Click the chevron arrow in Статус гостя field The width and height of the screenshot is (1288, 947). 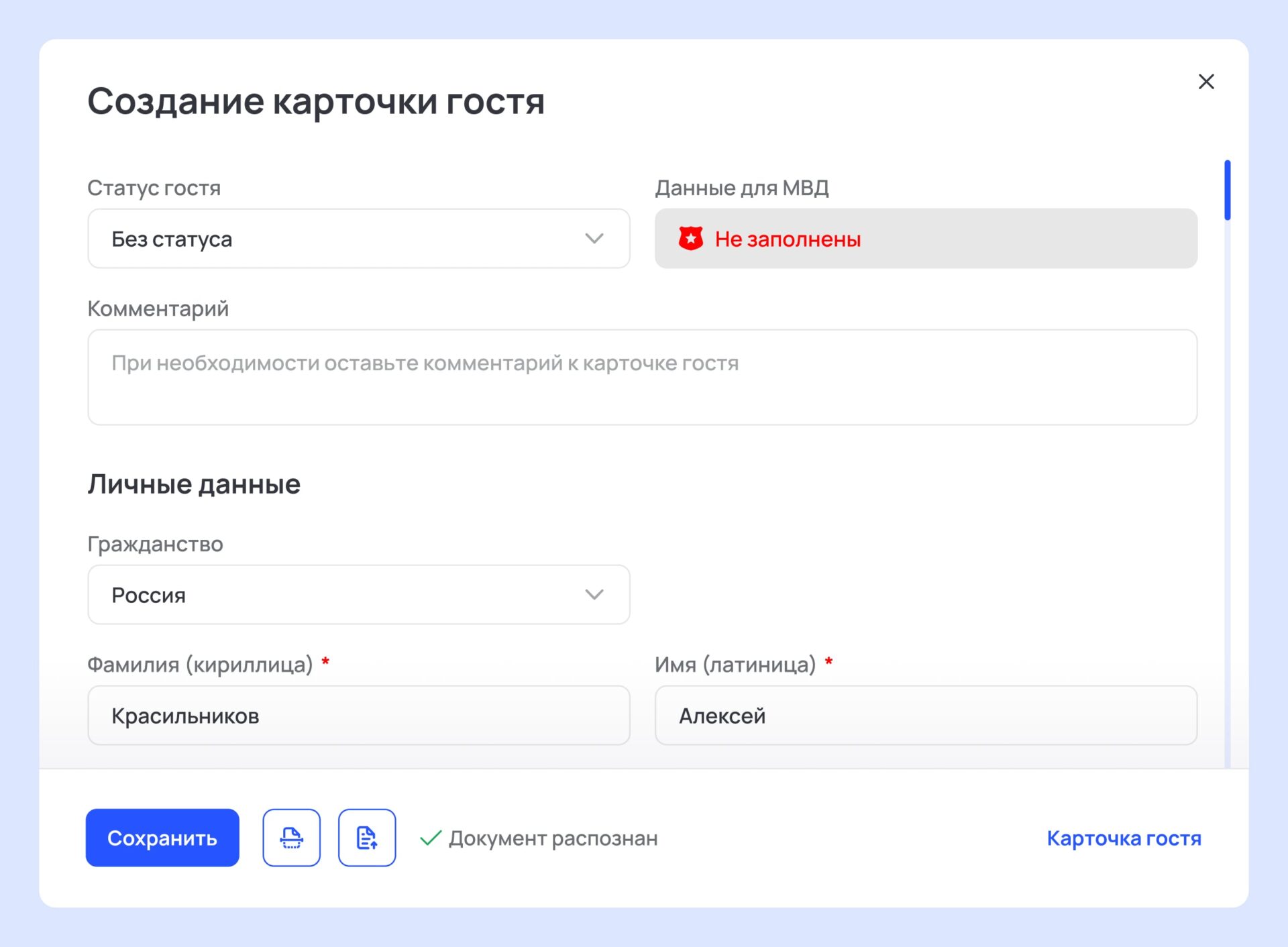[594, 239]
